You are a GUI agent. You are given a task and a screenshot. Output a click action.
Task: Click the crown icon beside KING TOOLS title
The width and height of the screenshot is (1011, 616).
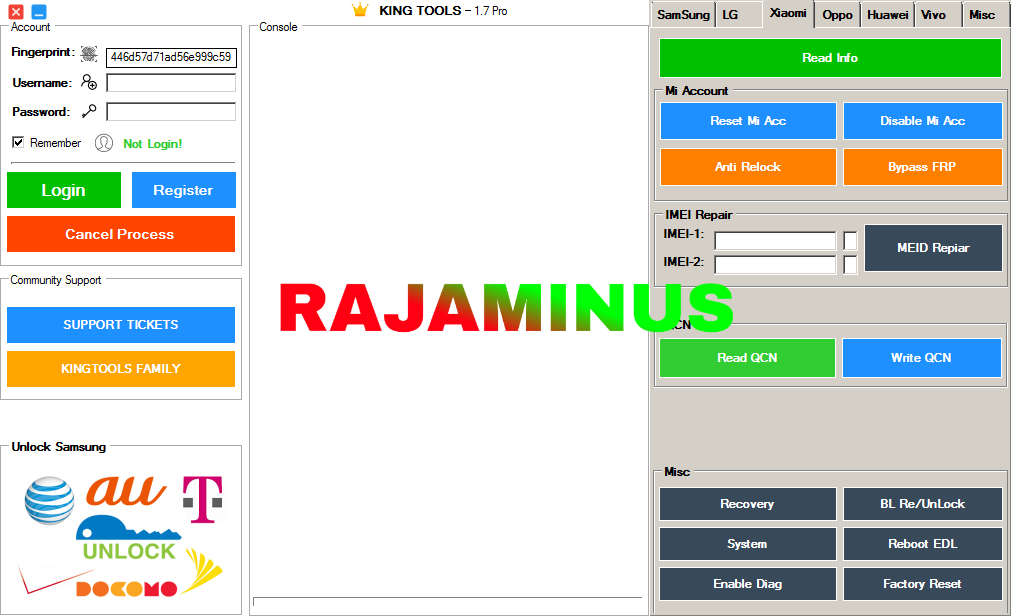(x=360, y=10)
